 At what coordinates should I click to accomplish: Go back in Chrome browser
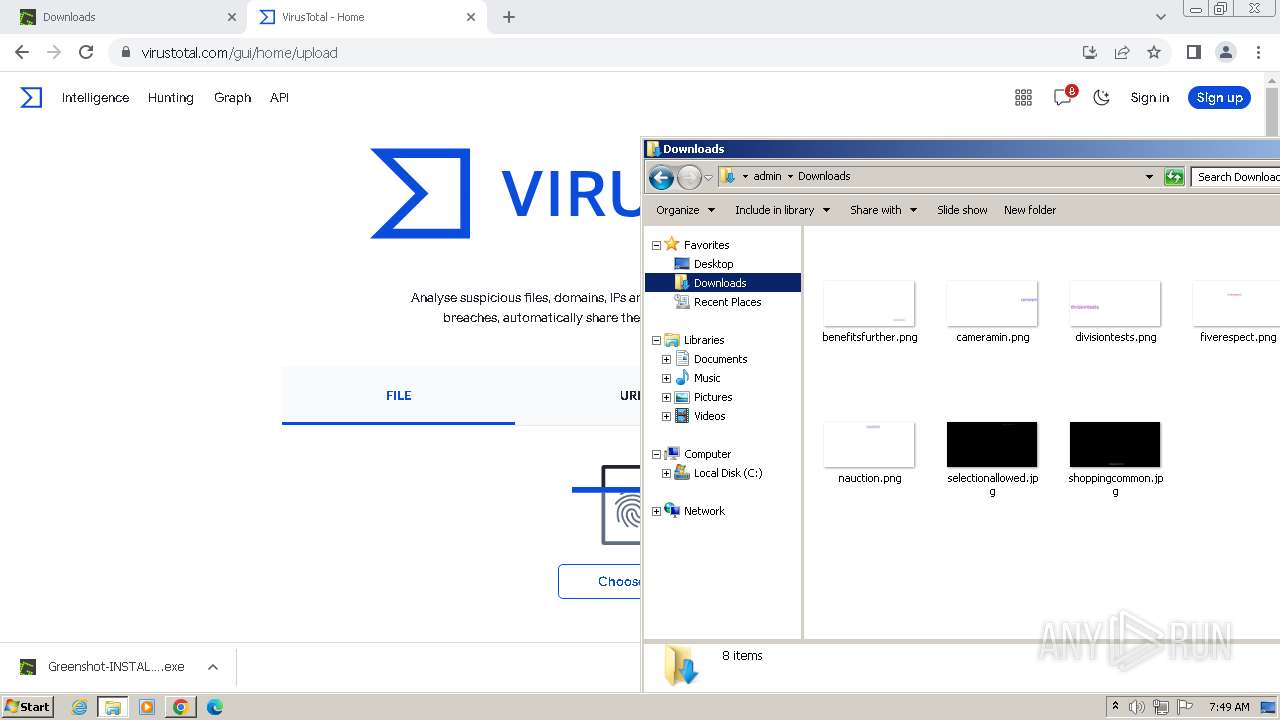[x=22, y=52]
